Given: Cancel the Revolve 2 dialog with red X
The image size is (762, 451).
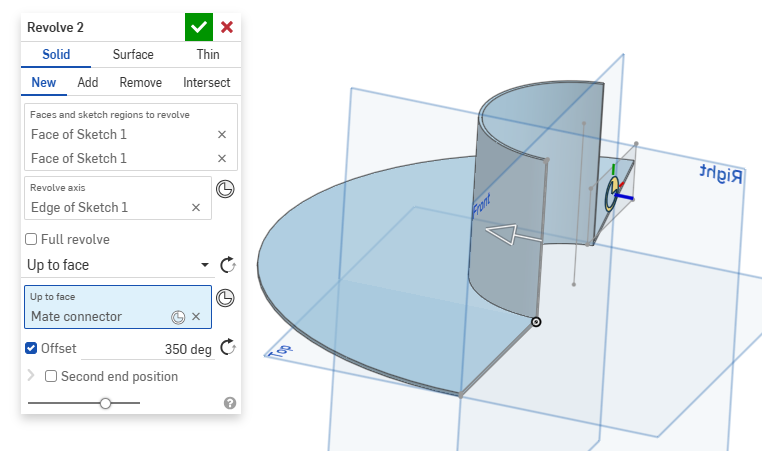Looking at the screenshot, I should 227,27.
